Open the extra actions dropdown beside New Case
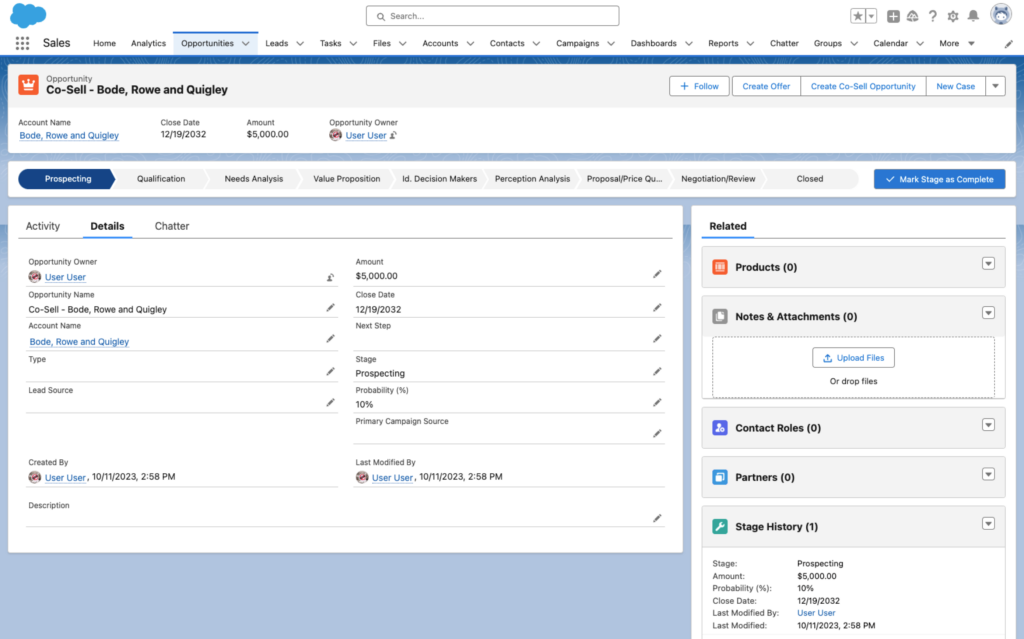 coord(996,86)
